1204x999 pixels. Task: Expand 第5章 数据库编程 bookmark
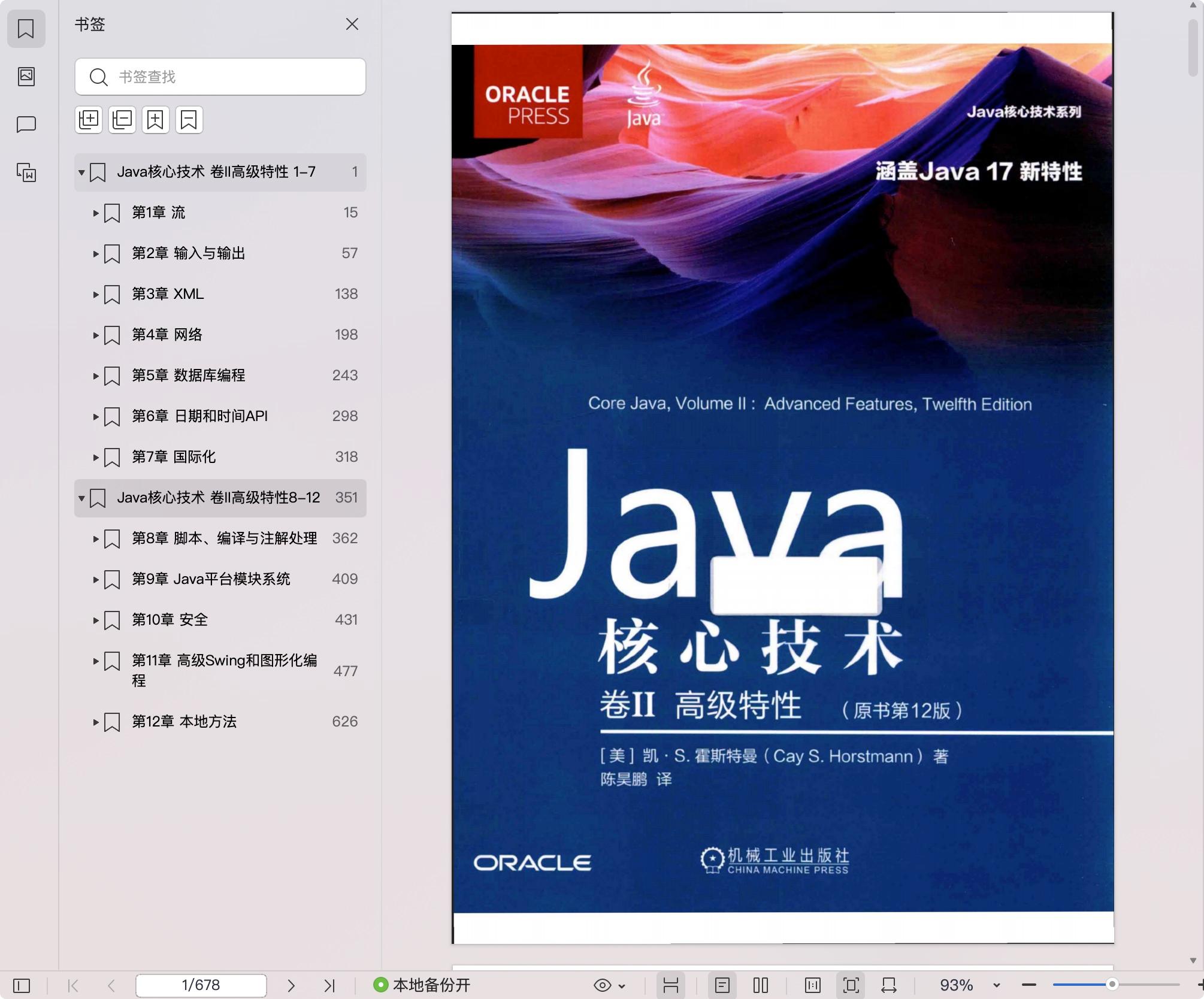pyautogui.click(x=96, y=376)
